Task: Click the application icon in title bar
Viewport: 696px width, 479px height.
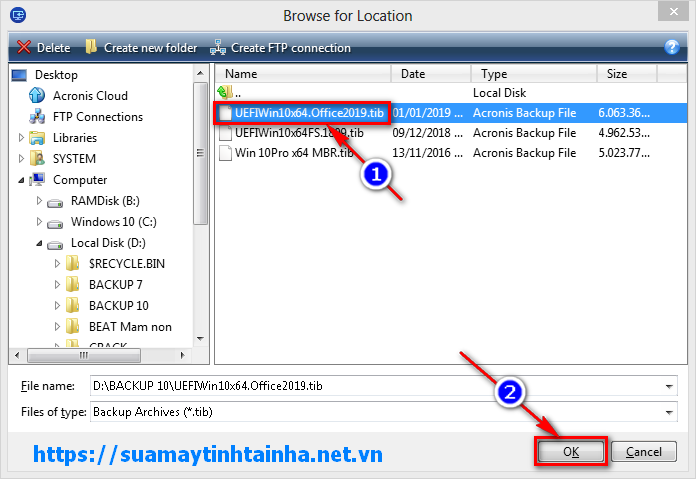Action: tap(18, 15)
